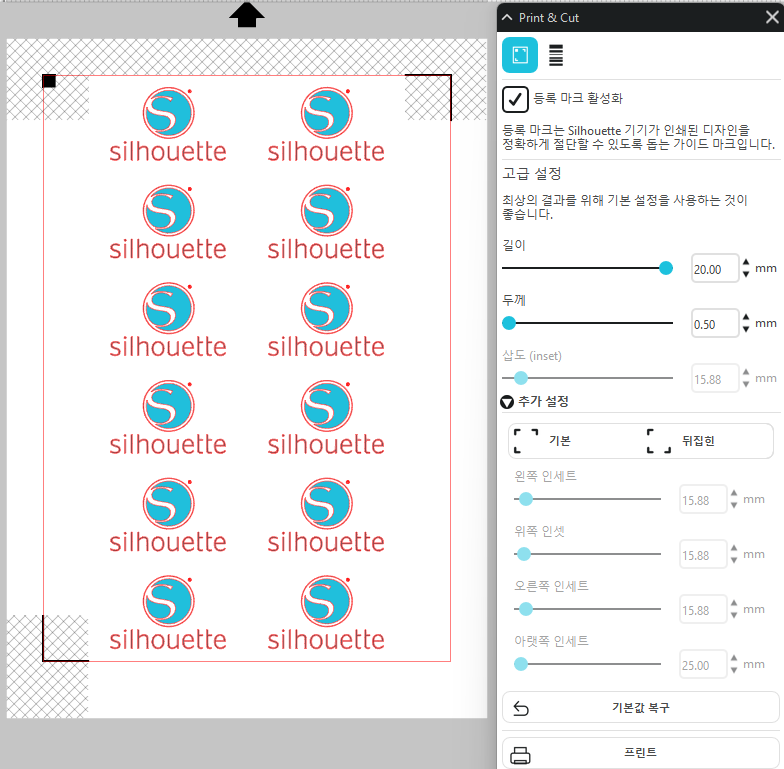Viewport: 784px width, 769px height.
Task: Click the 두께 value field showing 0.50
Action: click(x=714, y=324)
